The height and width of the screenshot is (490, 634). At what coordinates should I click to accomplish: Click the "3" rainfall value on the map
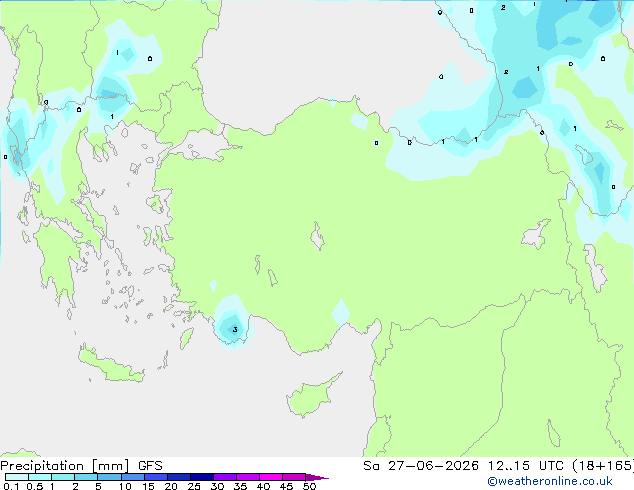(235, 330)
